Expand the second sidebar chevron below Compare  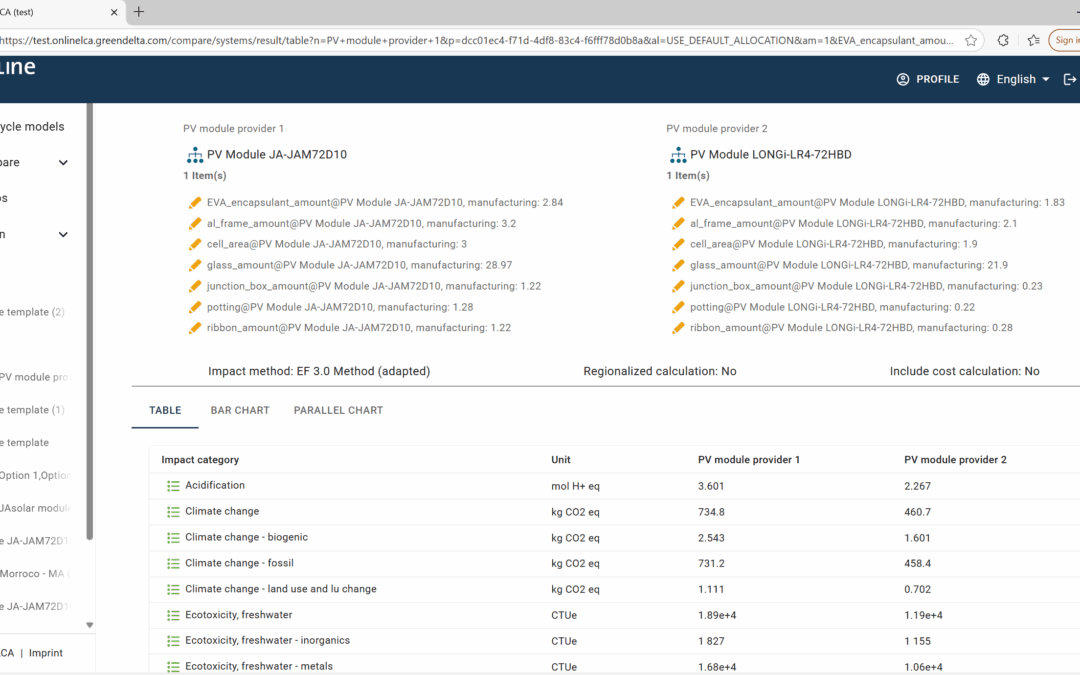(x=63, y=235)
